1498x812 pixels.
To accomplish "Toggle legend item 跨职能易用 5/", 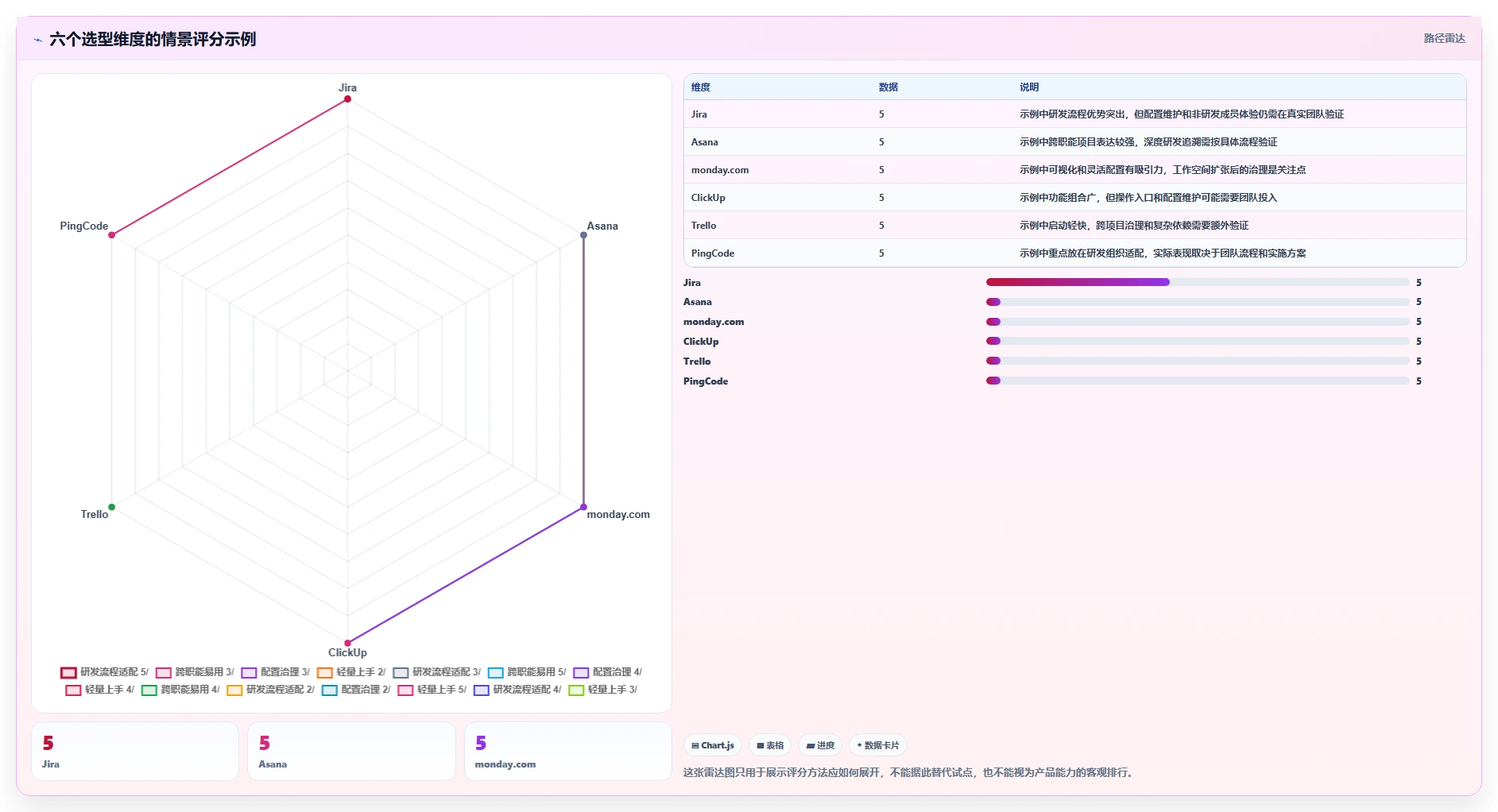I will (528, 672).
